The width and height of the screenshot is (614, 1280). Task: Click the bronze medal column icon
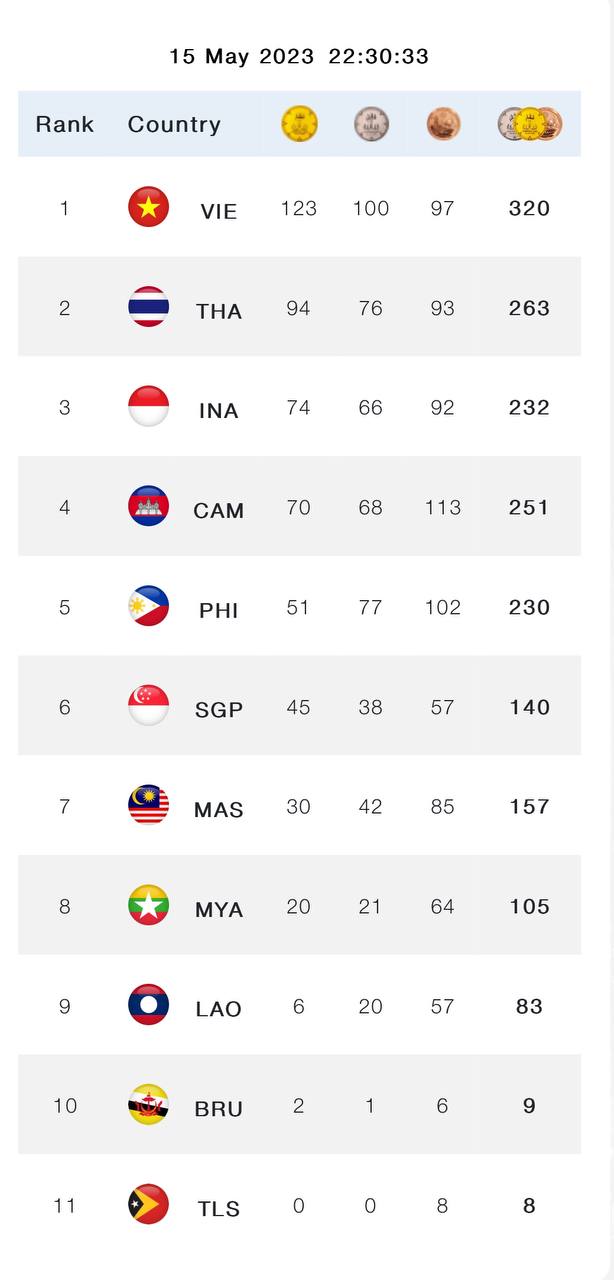(443, 124)
